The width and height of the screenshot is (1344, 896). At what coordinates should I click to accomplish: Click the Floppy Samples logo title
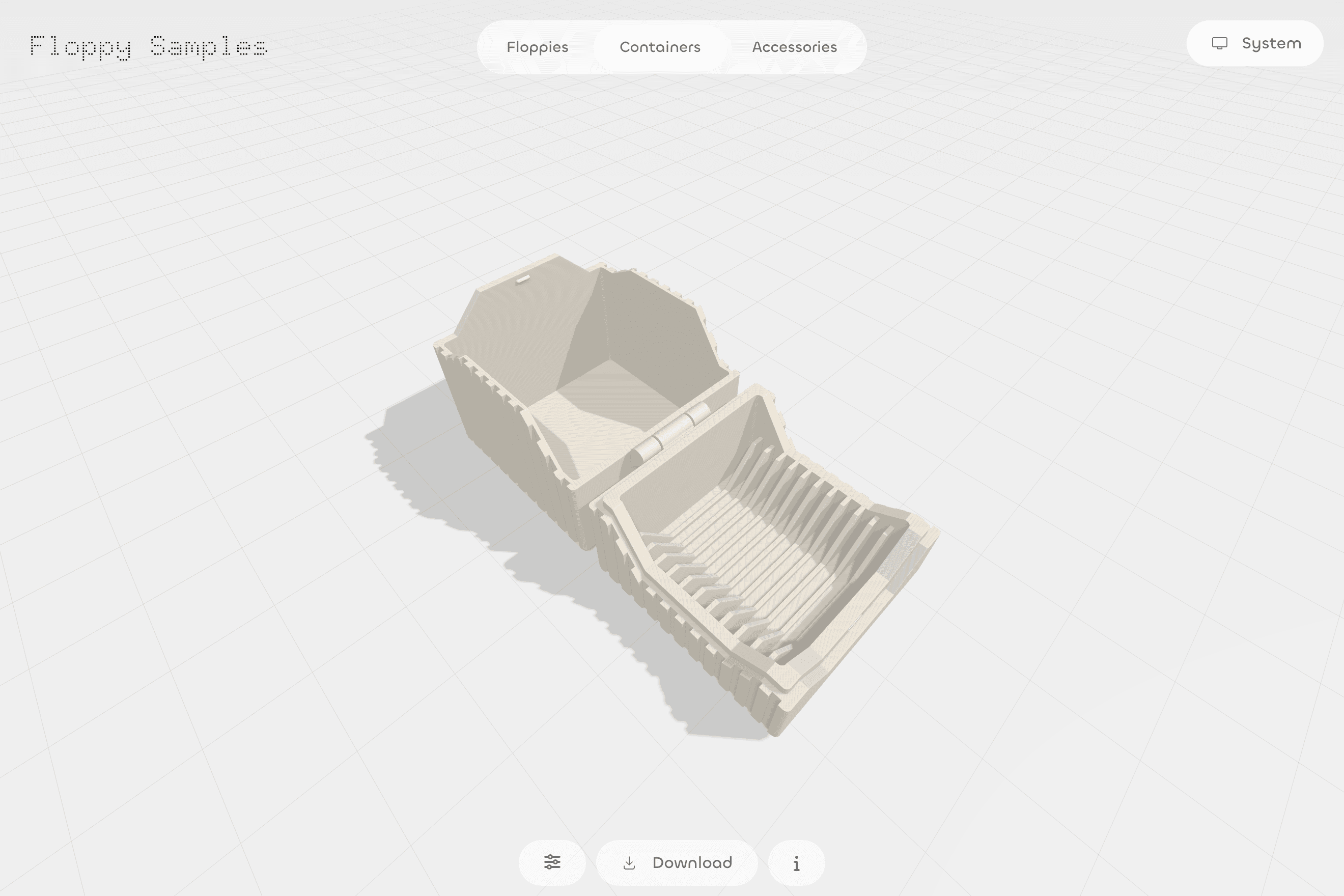tap(149, 46)
